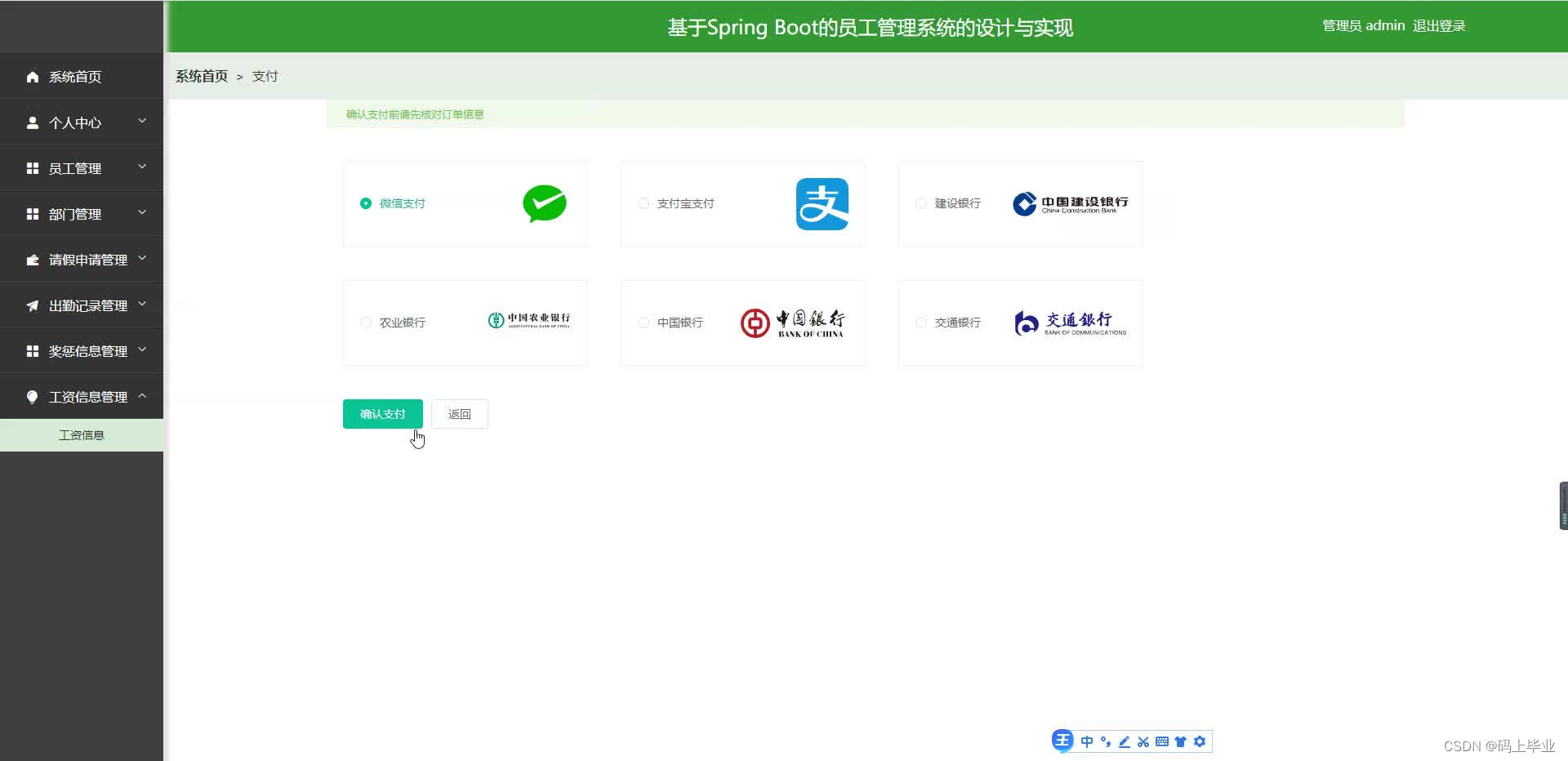Select the 支付宝支付 radio button
The image size is (1568, 761).
[644, 203]
